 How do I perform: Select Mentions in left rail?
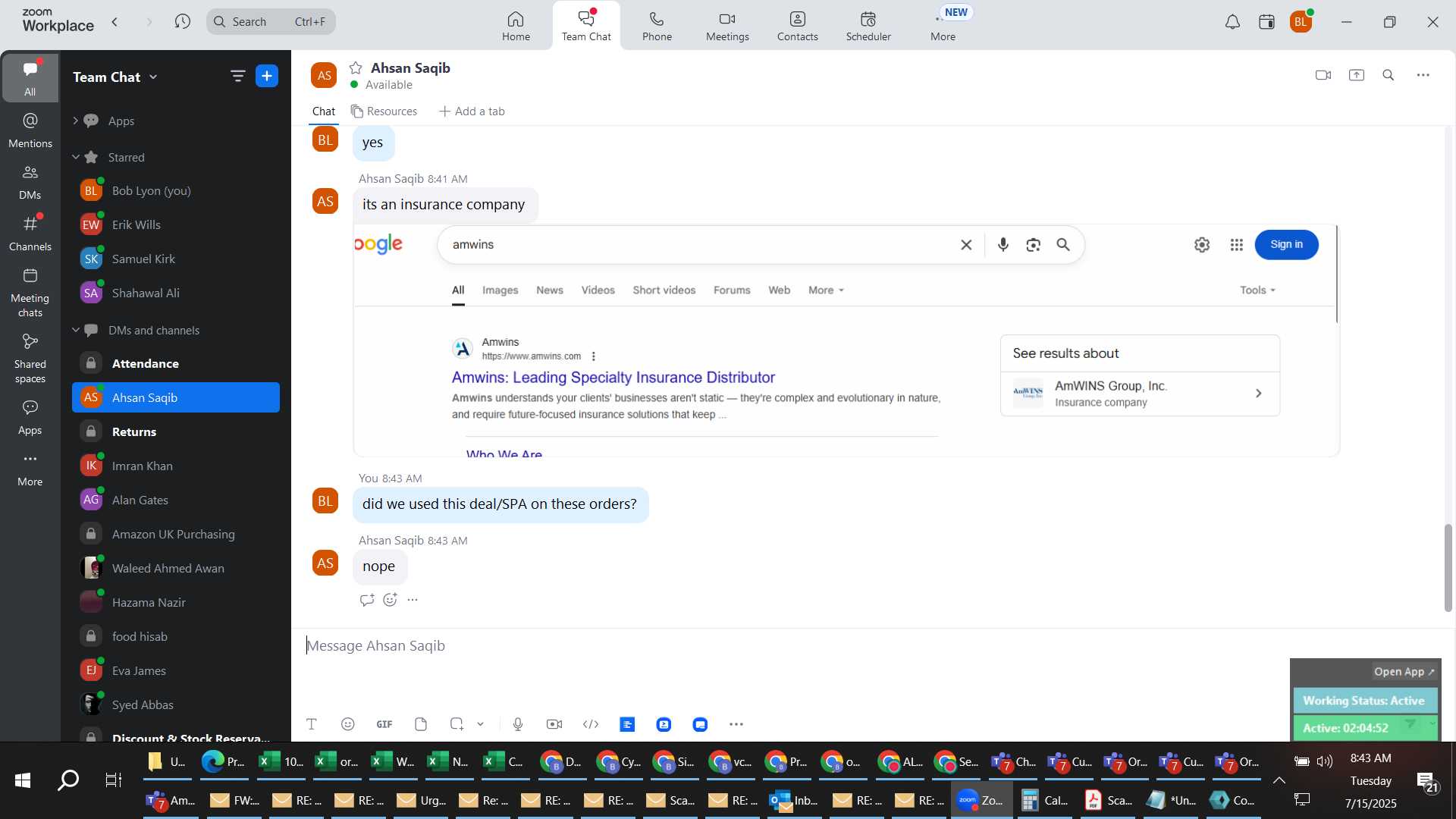click(30, 130)
